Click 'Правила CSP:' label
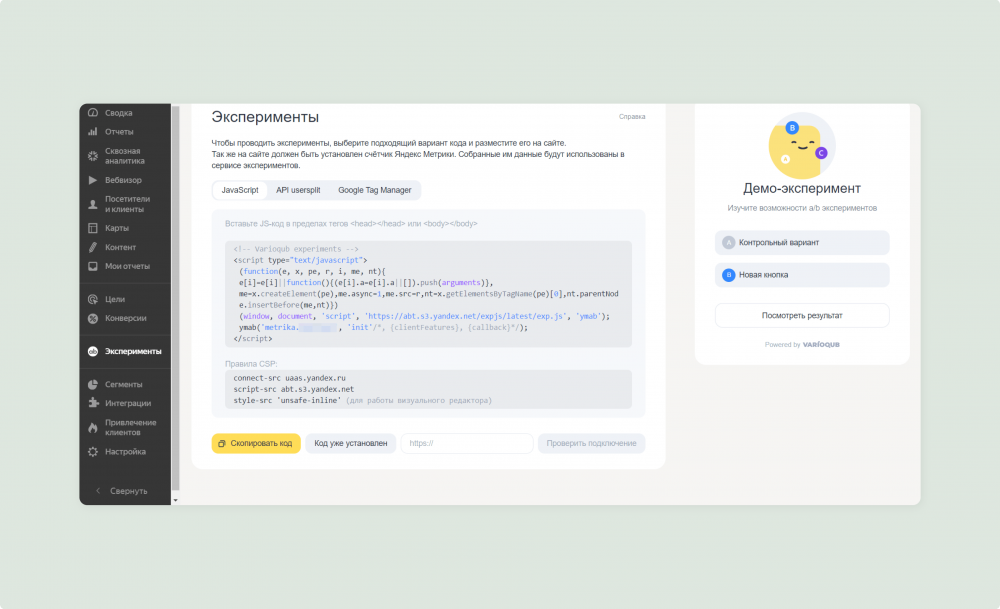The width and height of the screenshot is (1000, 609). pos(251,363)
